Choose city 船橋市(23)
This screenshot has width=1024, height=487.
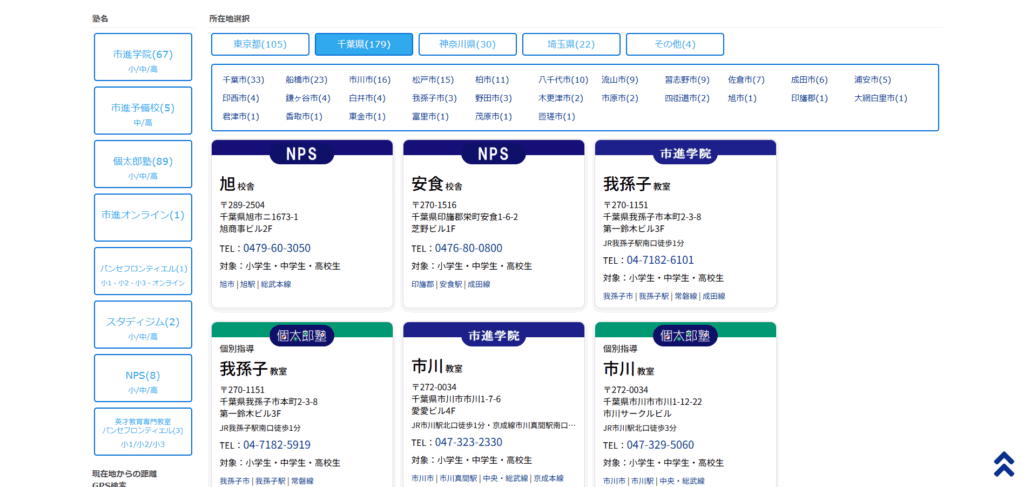(306, 80)
